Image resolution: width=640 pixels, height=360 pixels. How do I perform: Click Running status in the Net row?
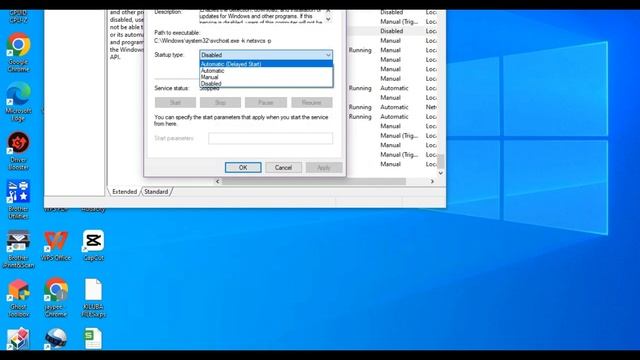[360, 107]
